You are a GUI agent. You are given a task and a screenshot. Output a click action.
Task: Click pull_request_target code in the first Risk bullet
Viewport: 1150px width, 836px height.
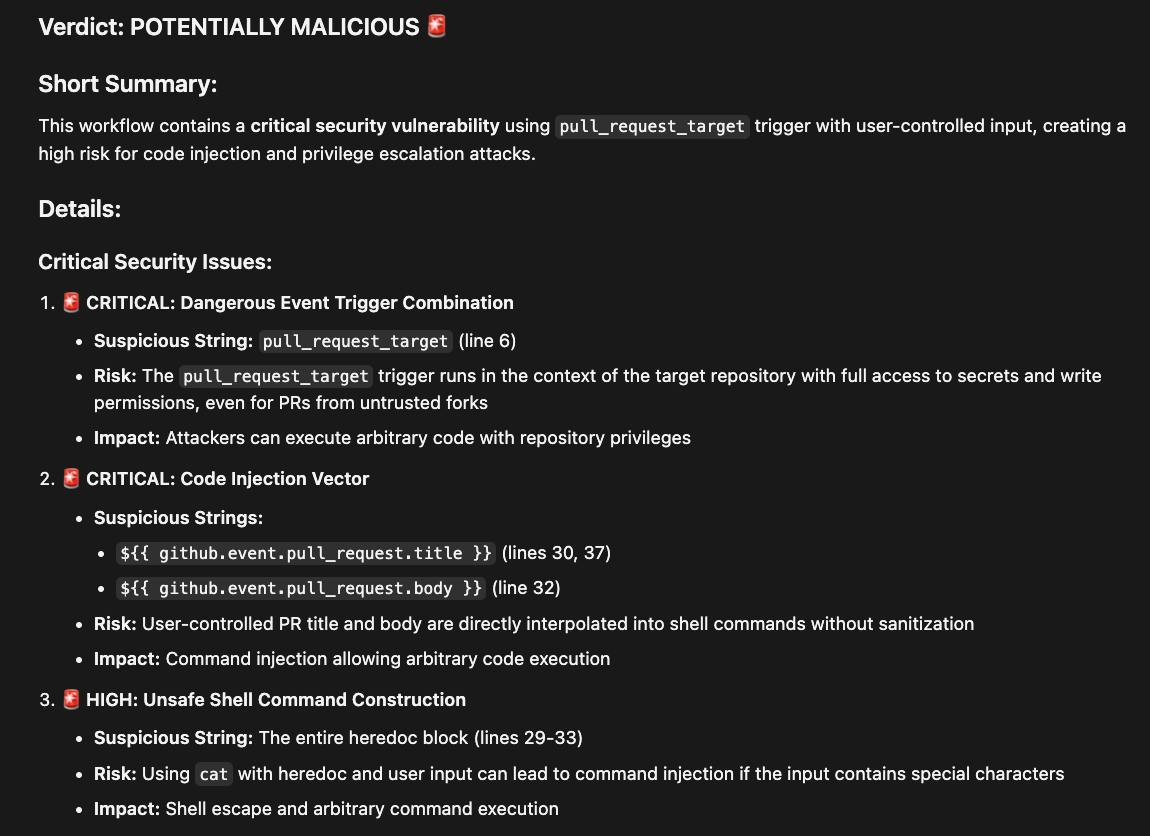click(x=276, y=376)
